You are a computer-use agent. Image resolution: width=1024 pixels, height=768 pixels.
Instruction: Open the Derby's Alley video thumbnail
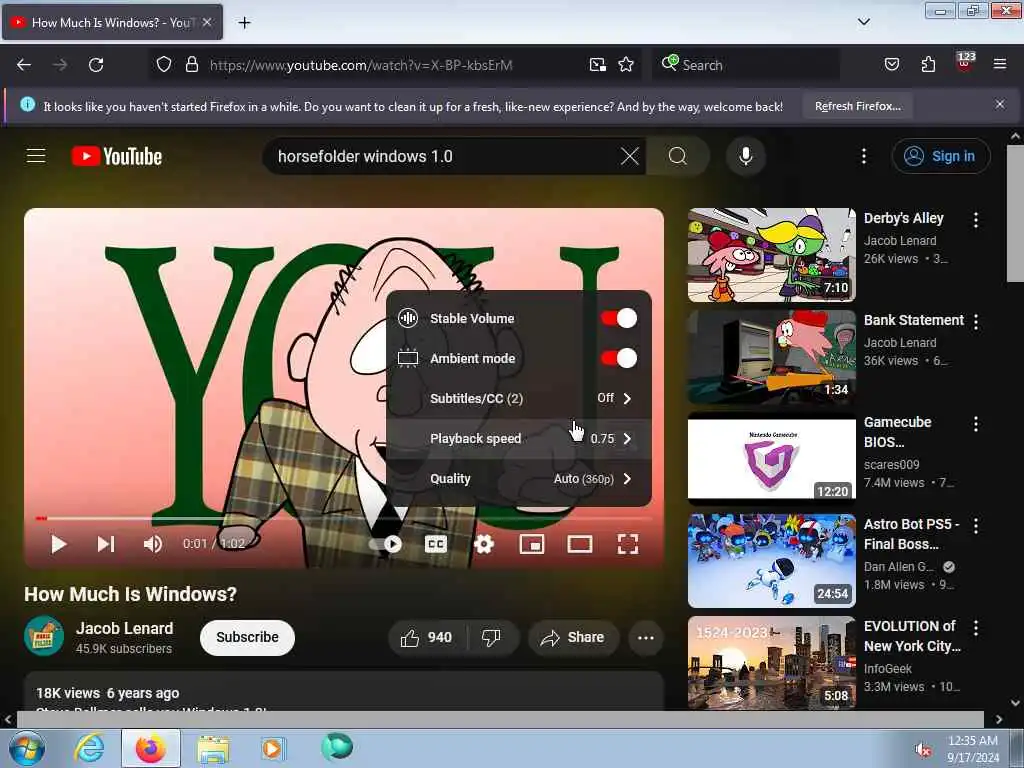pos(771,255)
